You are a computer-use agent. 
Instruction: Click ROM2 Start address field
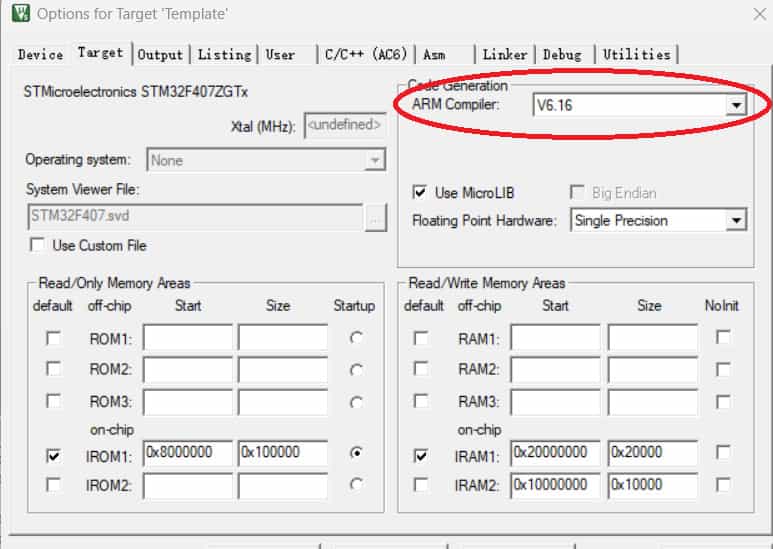pyautogui.click(x=188, y=369)
